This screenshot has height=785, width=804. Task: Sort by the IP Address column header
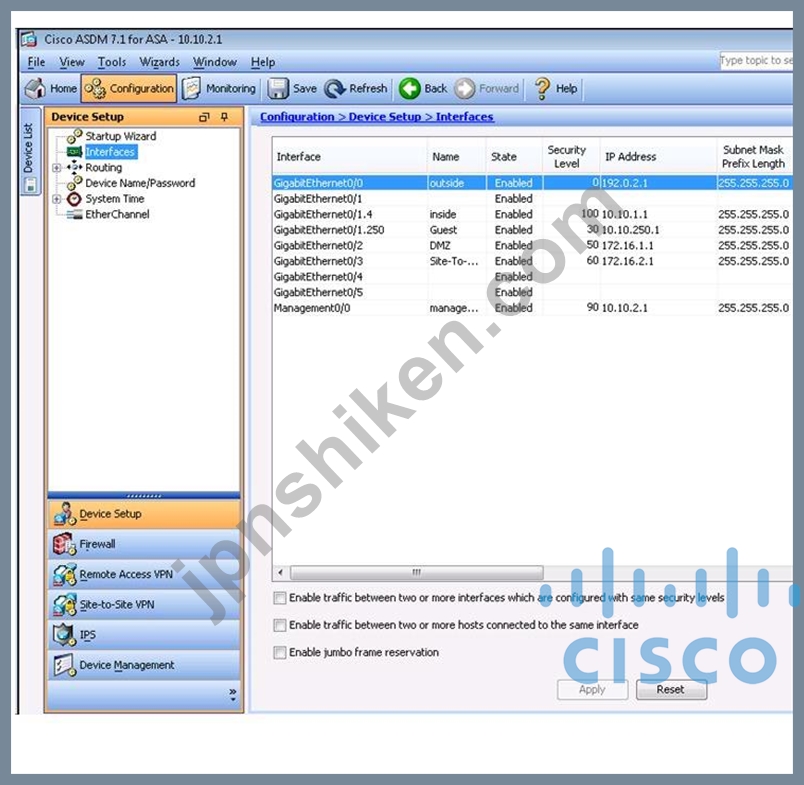coord(658,157)
